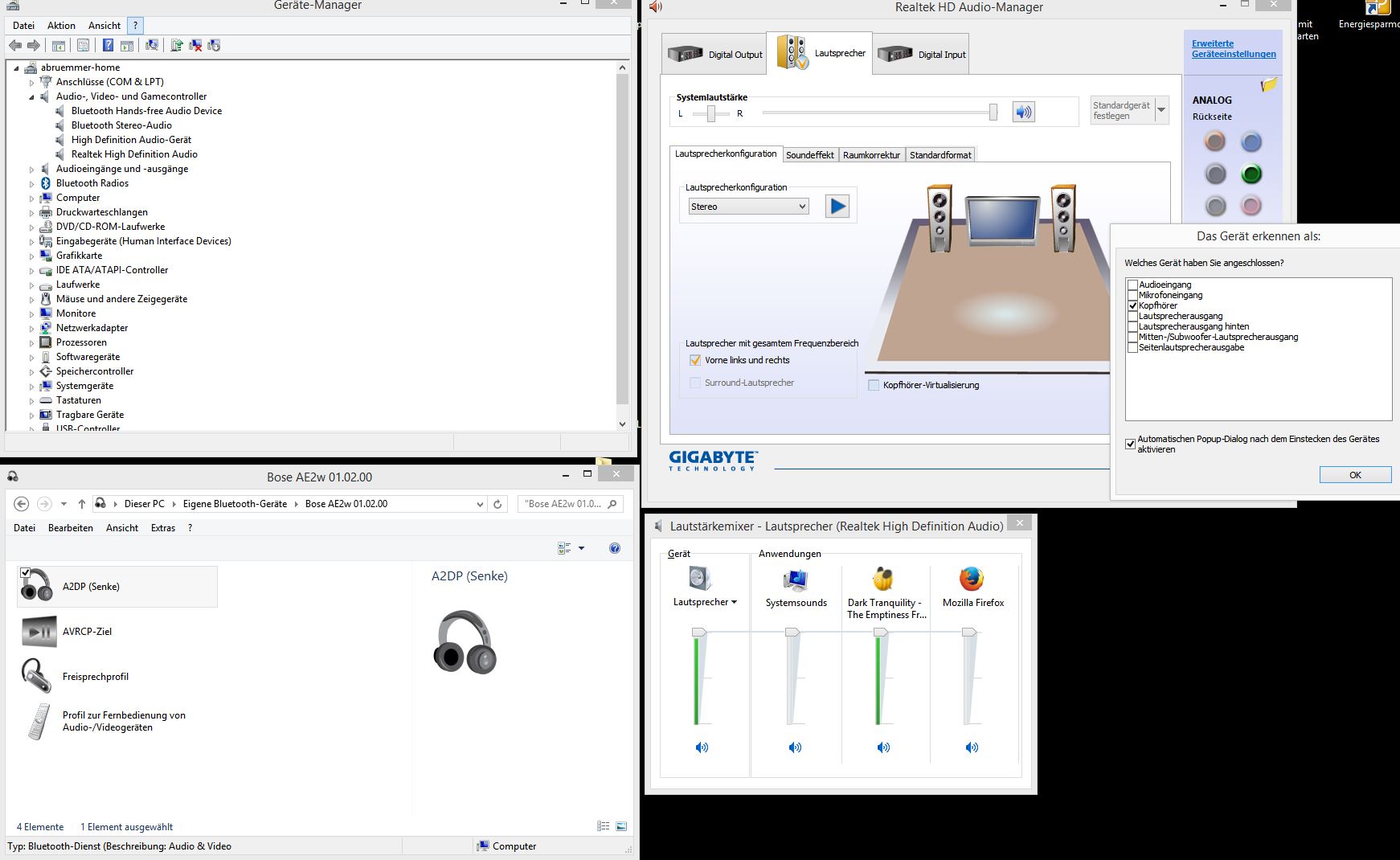Toggle automatic popup dialog checkbox
The image size is (1400, 860).
click(1130, 444)
